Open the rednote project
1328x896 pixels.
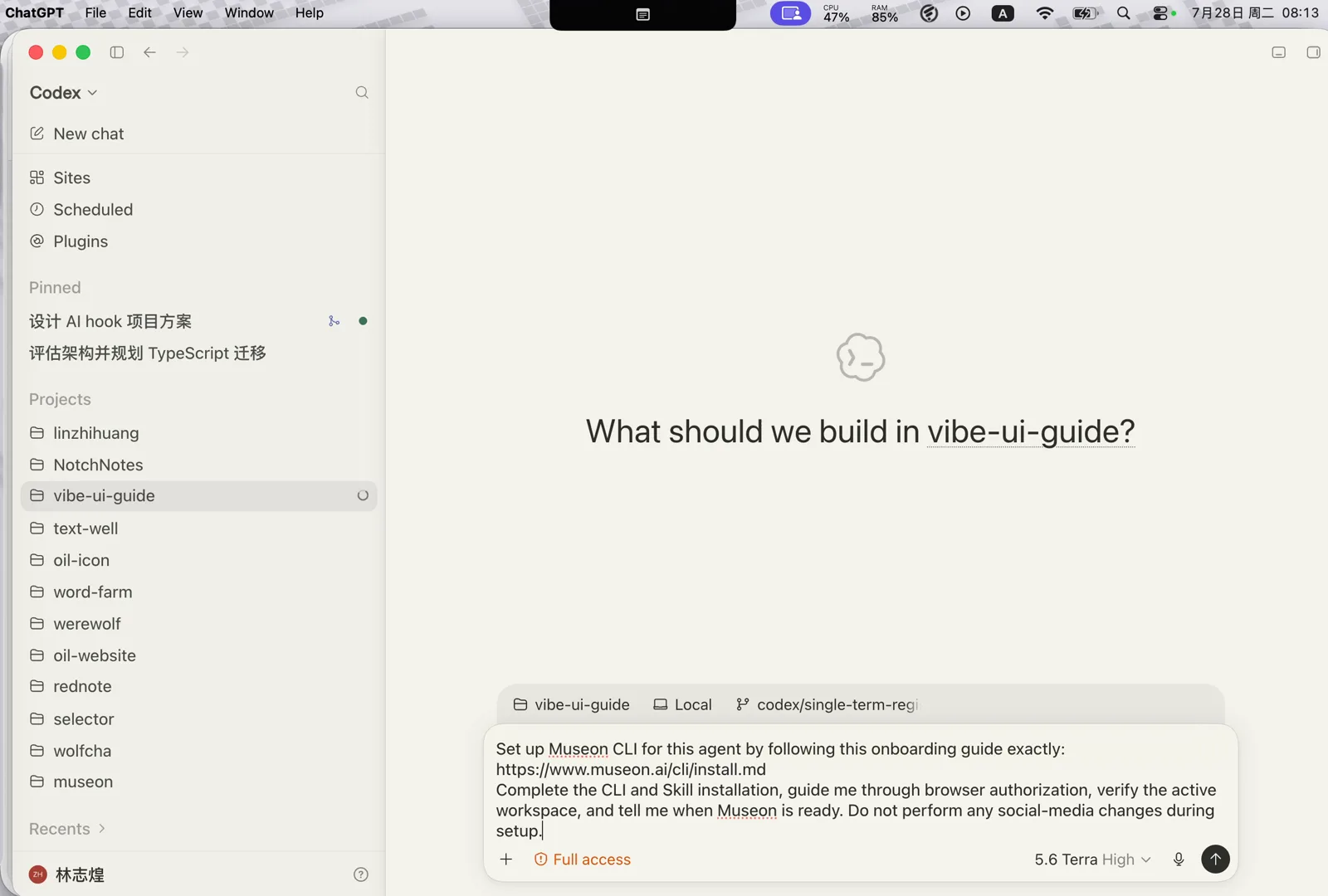pyautogui.click(x=198, y=686)
